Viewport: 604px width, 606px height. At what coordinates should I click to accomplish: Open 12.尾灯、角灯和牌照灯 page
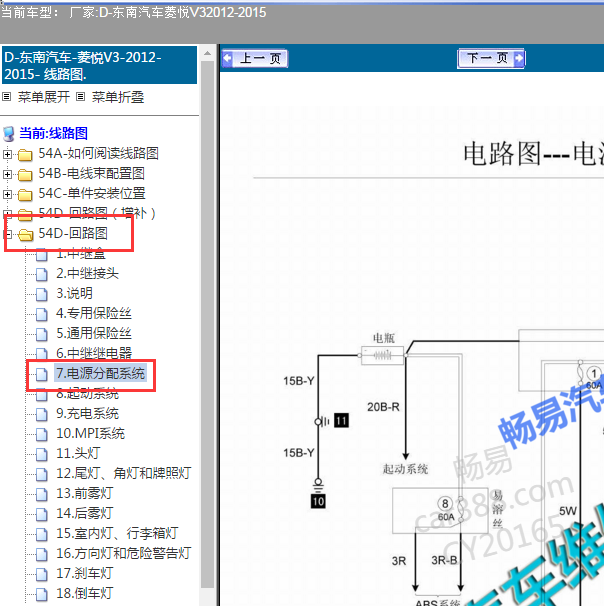pyautogui.click(x=124, y=473)
